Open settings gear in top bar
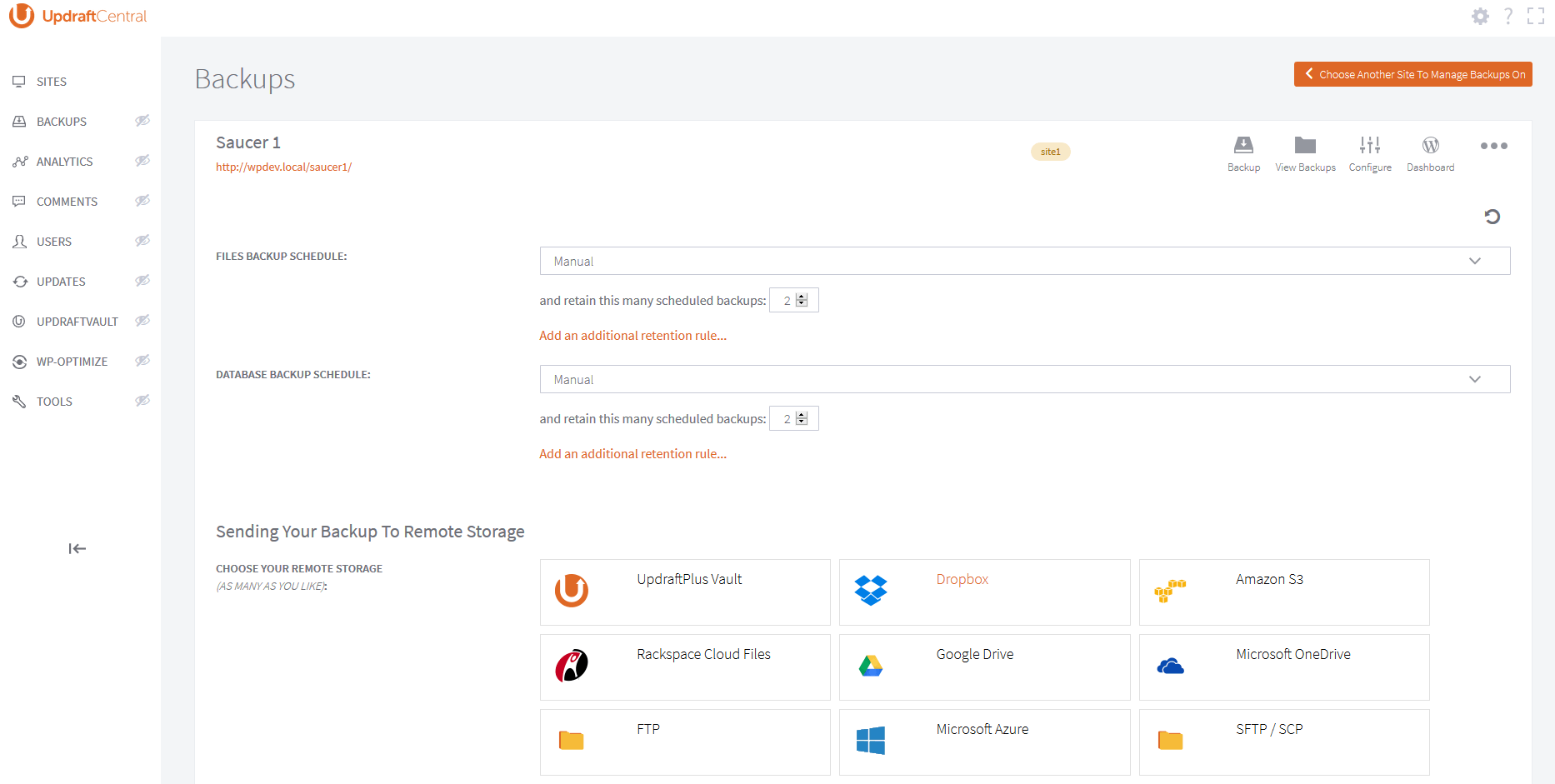The width and height of the screenshot is (1555, 784). pyautogui.click(x=1480, y=17)
